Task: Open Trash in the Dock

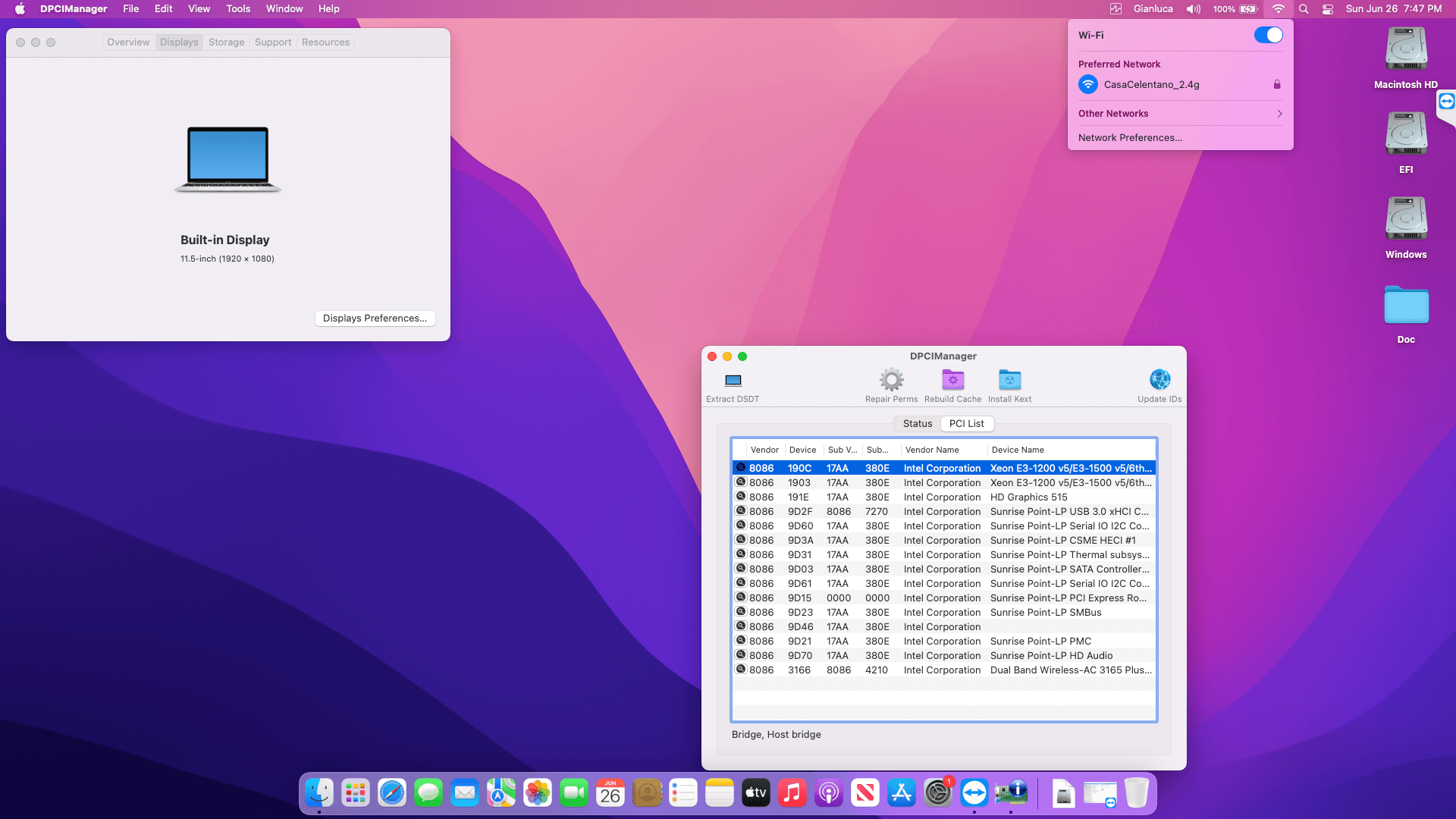Action: 1137,793
